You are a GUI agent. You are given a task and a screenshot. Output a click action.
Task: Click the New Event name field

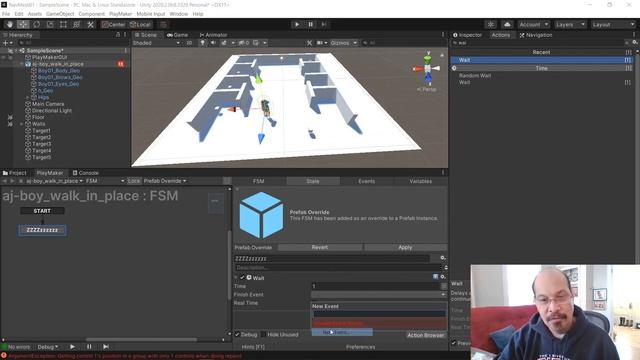(x=379, y=314)
